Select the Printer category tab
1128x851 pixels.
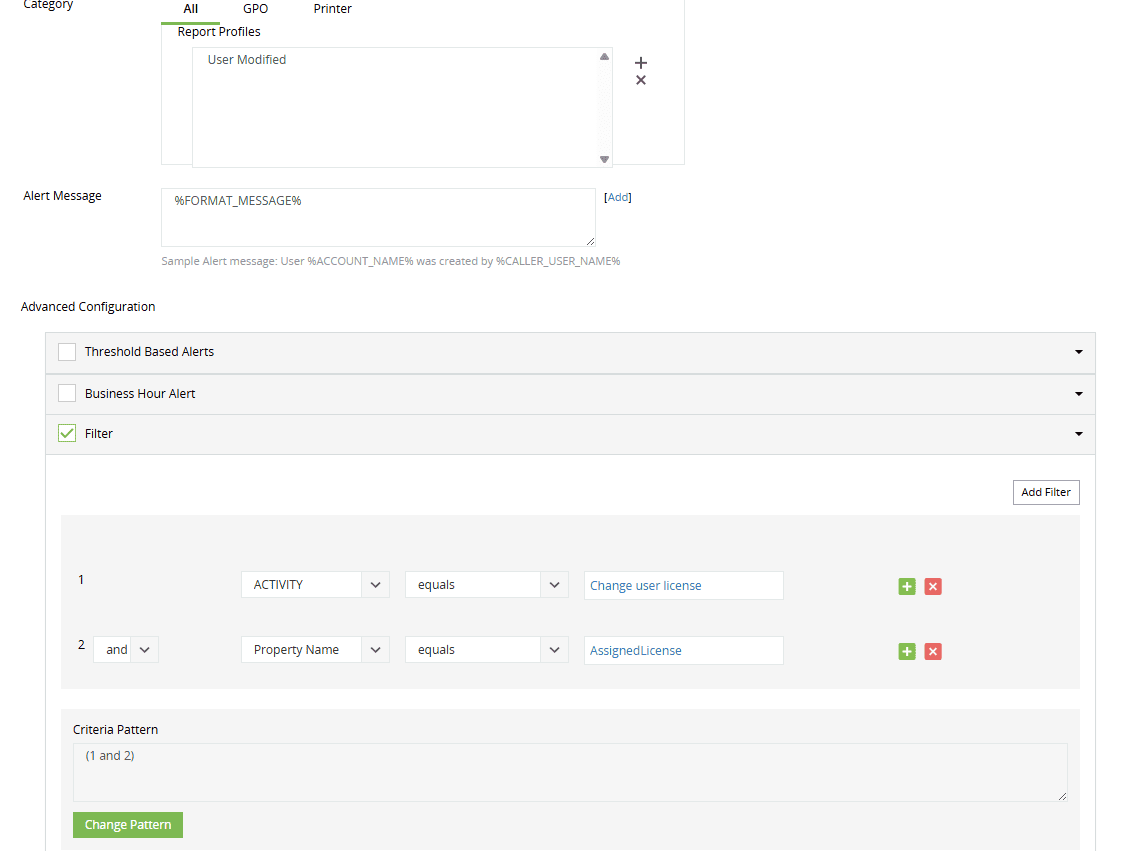point(332,9)
